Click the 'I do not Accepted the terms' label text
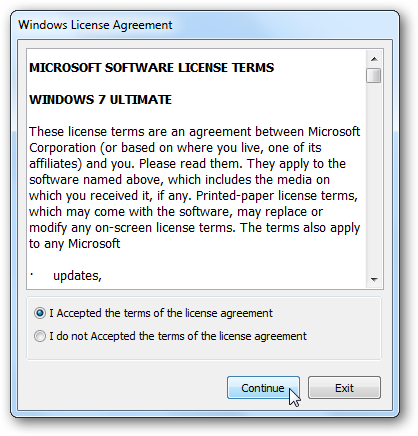The image size is (418, 436). pos(178,336)
